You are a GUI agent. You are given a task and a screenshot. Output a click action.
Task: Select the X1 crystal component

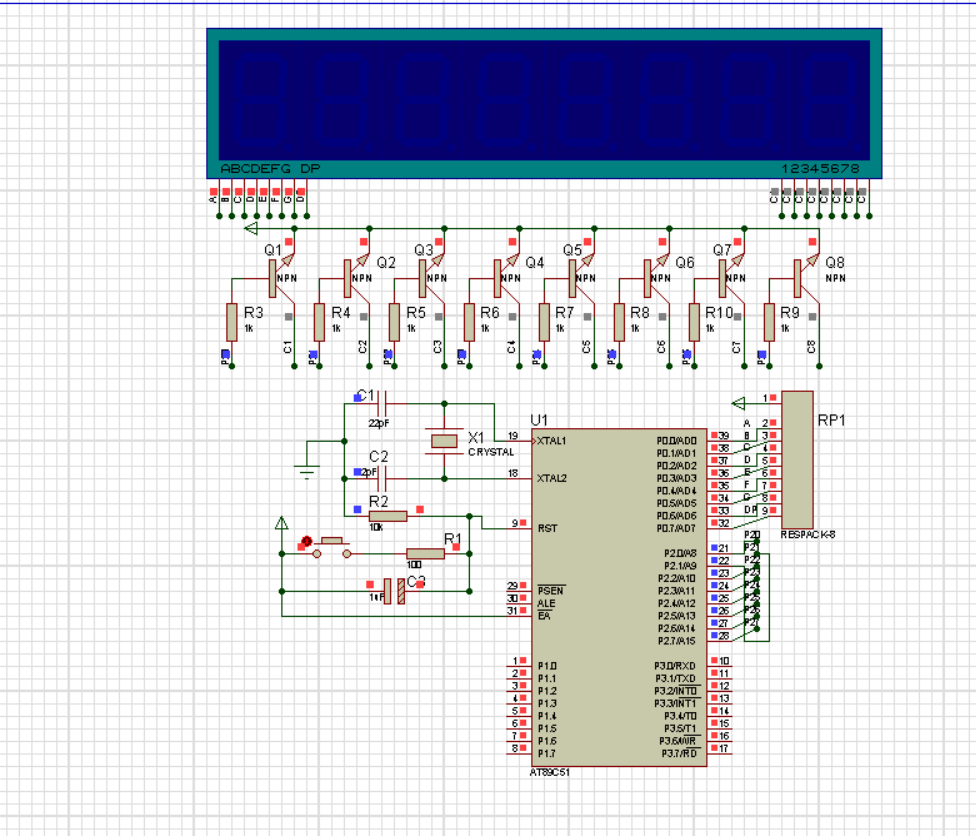444,441
